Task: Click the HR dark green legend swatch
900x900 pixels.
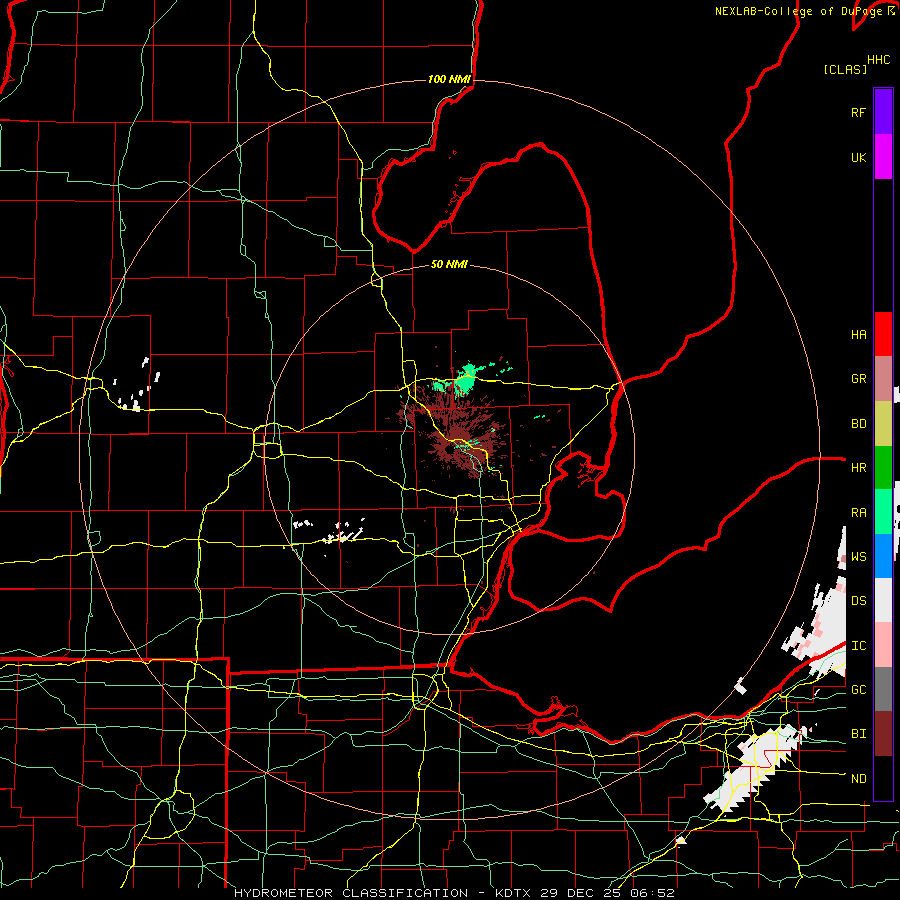Action: [883, 467]
